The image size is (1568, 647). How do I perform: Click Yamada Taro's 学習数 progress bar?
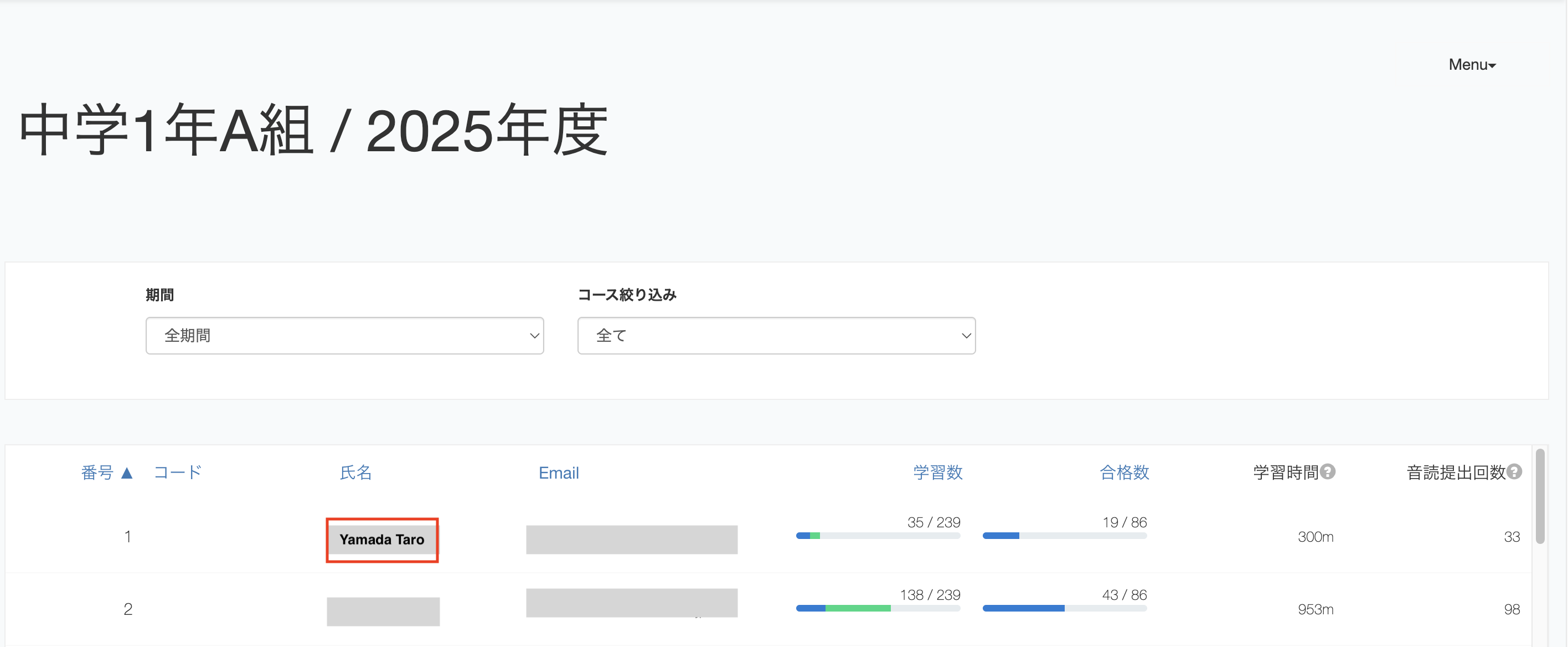[x=878, y=536]
